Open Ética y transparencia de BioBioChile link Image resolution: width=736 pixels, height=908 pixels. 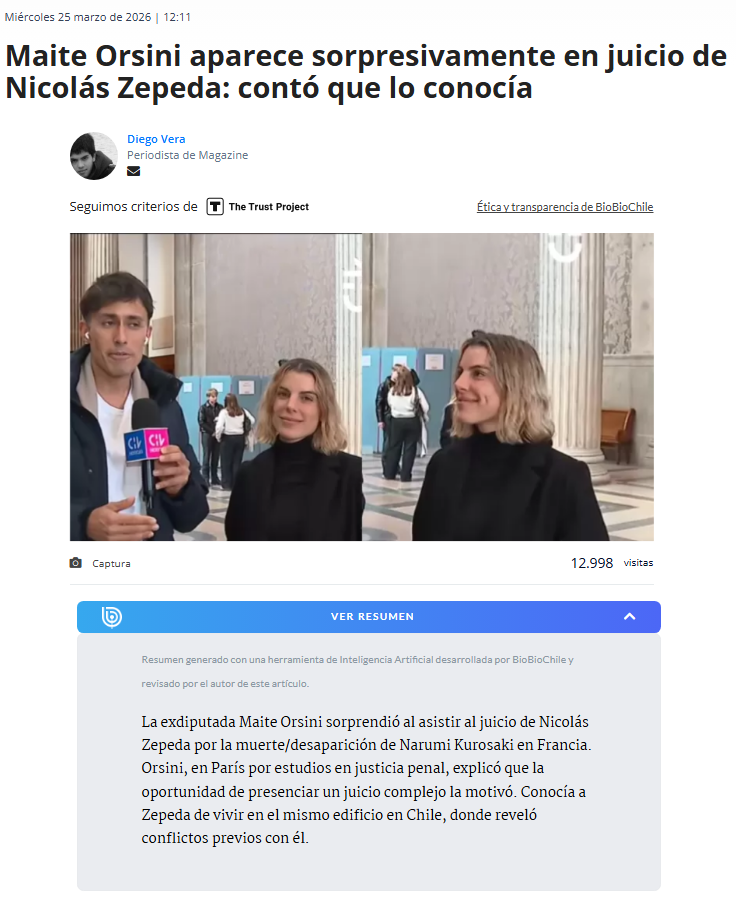[x=565, y=207]
